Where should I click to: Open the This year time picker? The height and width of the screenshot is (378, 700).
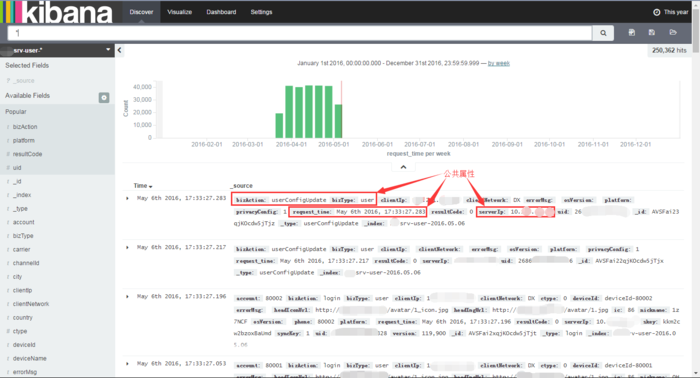(671, 12)
